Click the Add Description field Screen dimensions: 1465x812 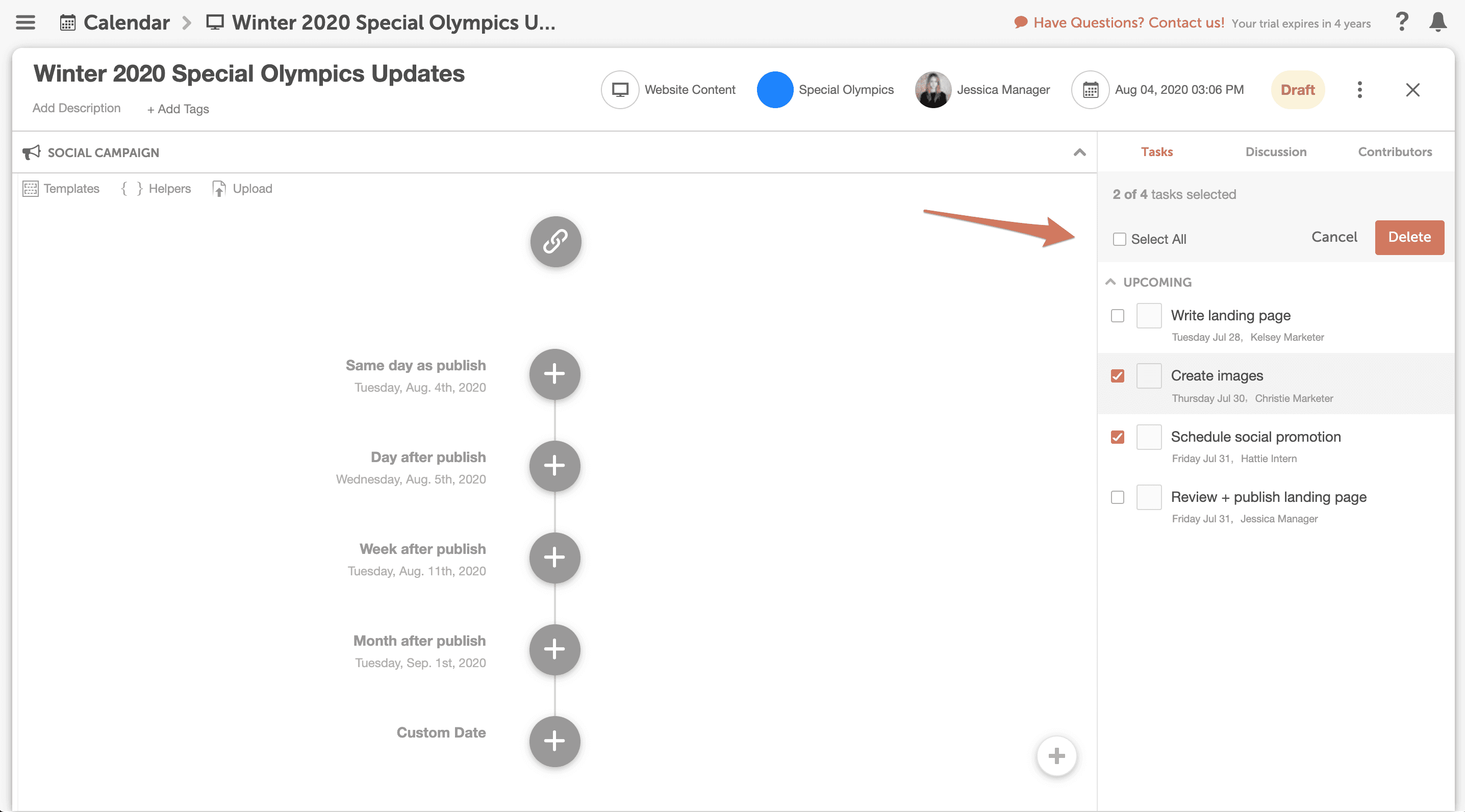point(76,108)
